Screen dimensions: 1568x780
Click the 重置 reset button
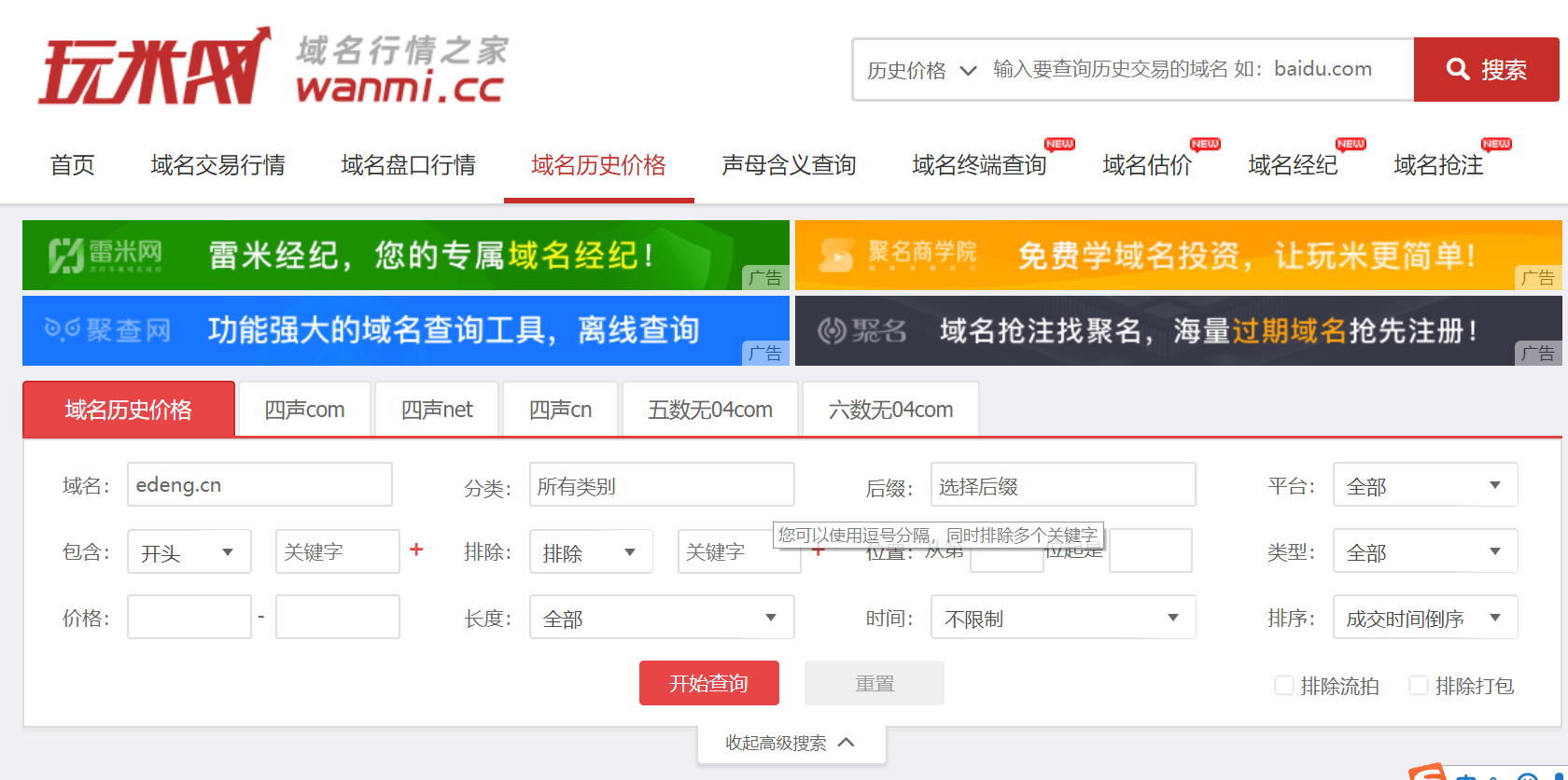click(875, 684)
